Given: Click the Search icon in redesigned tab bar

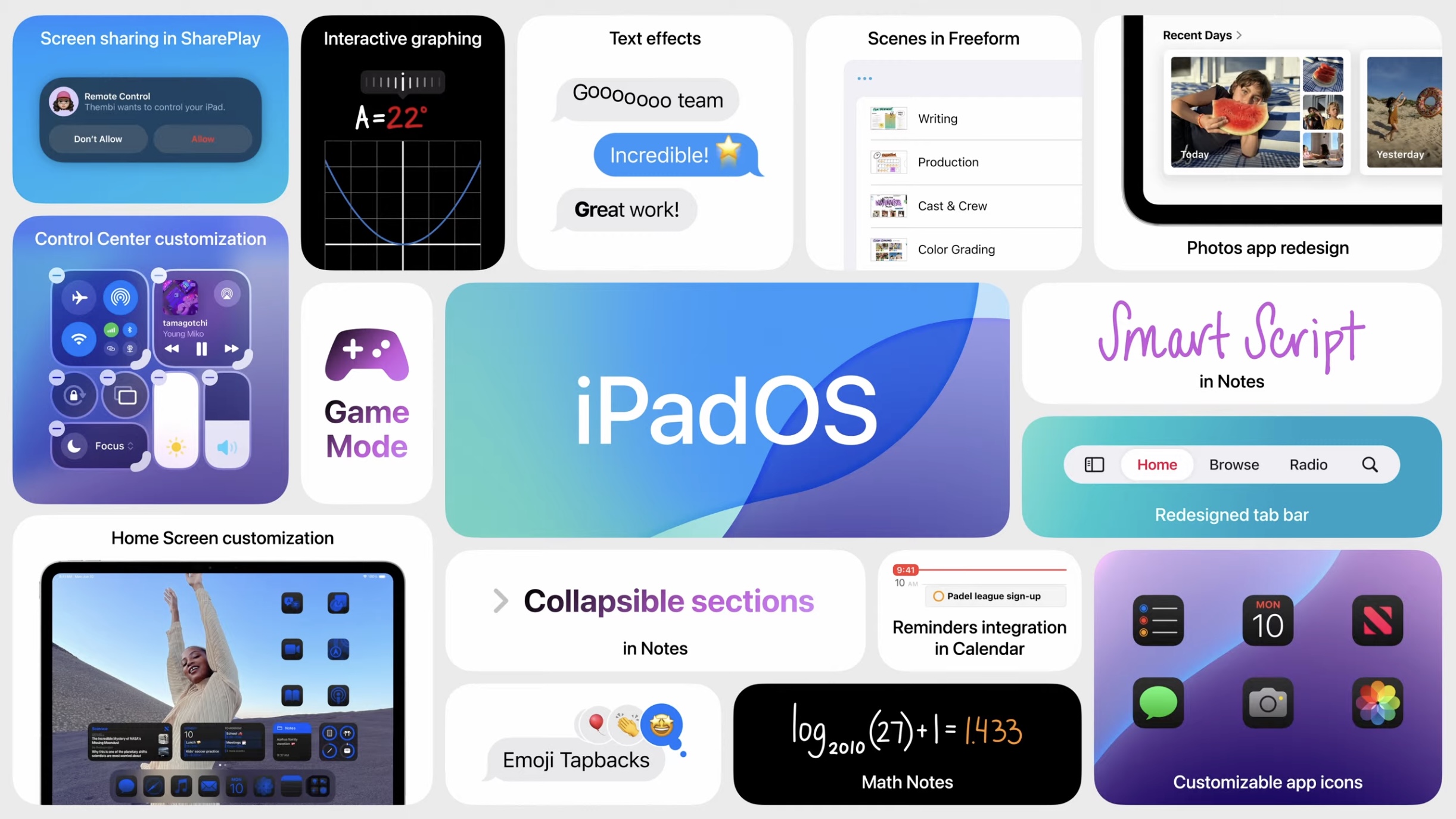Looking at the screenshot, I should (x=1371, y=464).
